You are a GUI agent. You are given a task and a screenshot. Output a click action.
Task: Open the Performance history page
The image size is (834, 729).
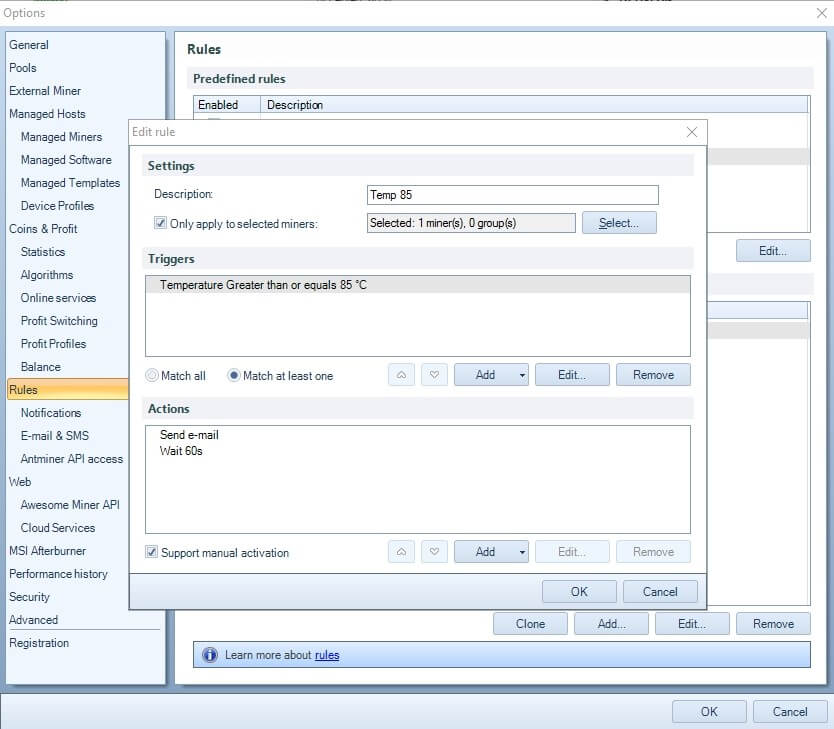[x=59, y=574]
